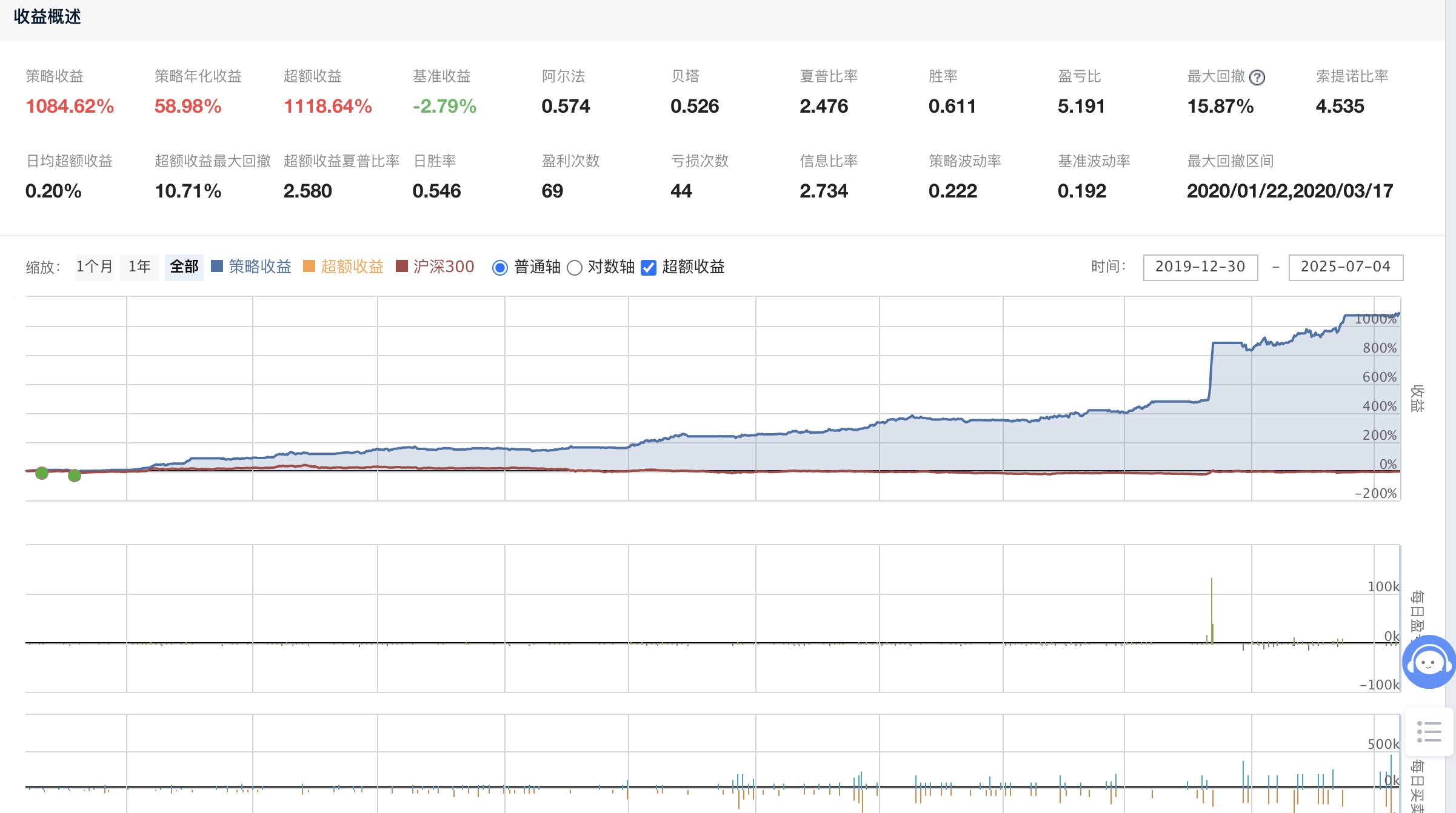The image size is (1456, 813).
Task: Zoom chart to 全部
Action: pos(184,267)
